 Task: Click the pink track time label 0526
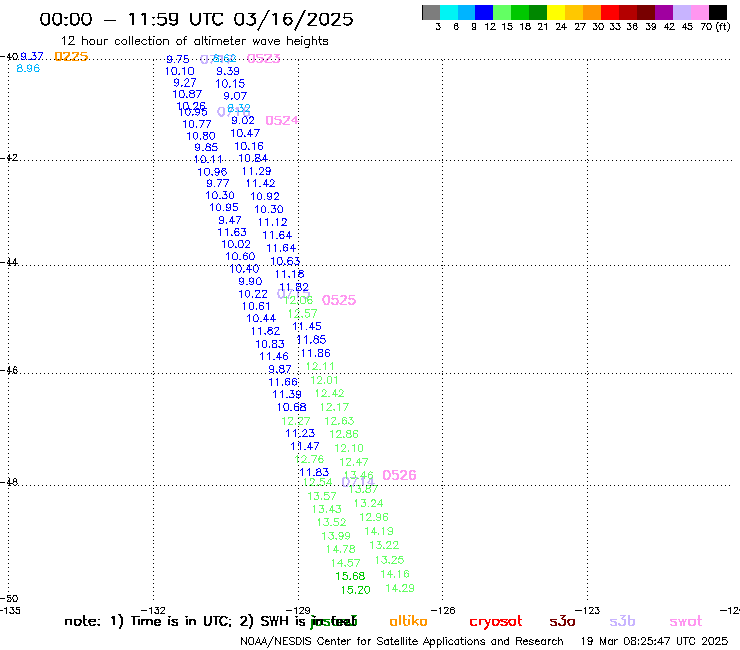click(x=399, y=475)
